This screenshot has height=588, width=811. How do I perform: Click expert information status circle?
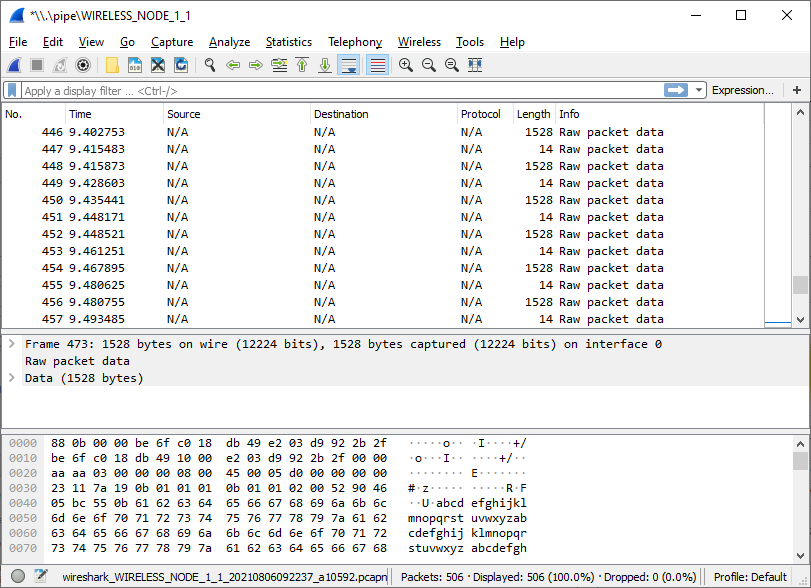click(18, 576)
